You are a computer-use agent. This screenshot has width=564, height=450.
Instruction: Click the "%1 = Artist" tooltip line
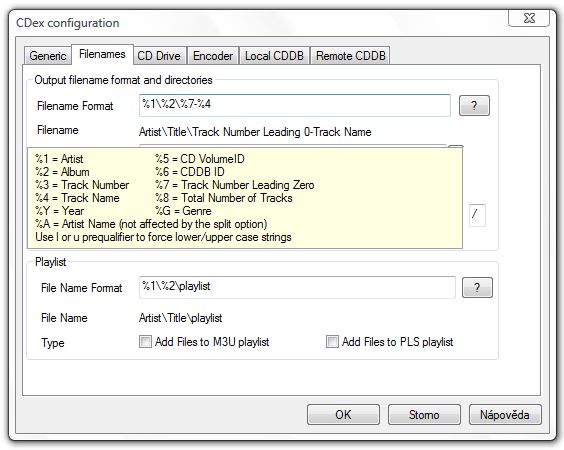[x=59, y=159]
